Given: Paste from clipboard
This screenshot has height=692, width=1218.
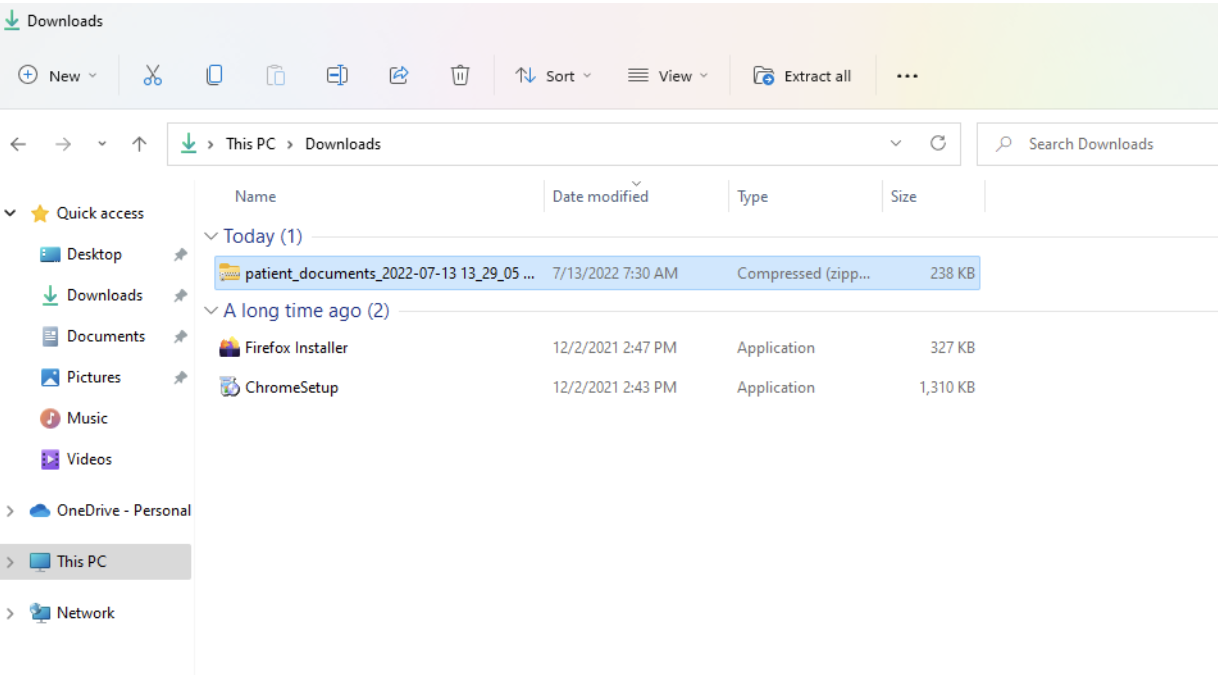Looking at the screenshot, I should (x=275, y=75).
